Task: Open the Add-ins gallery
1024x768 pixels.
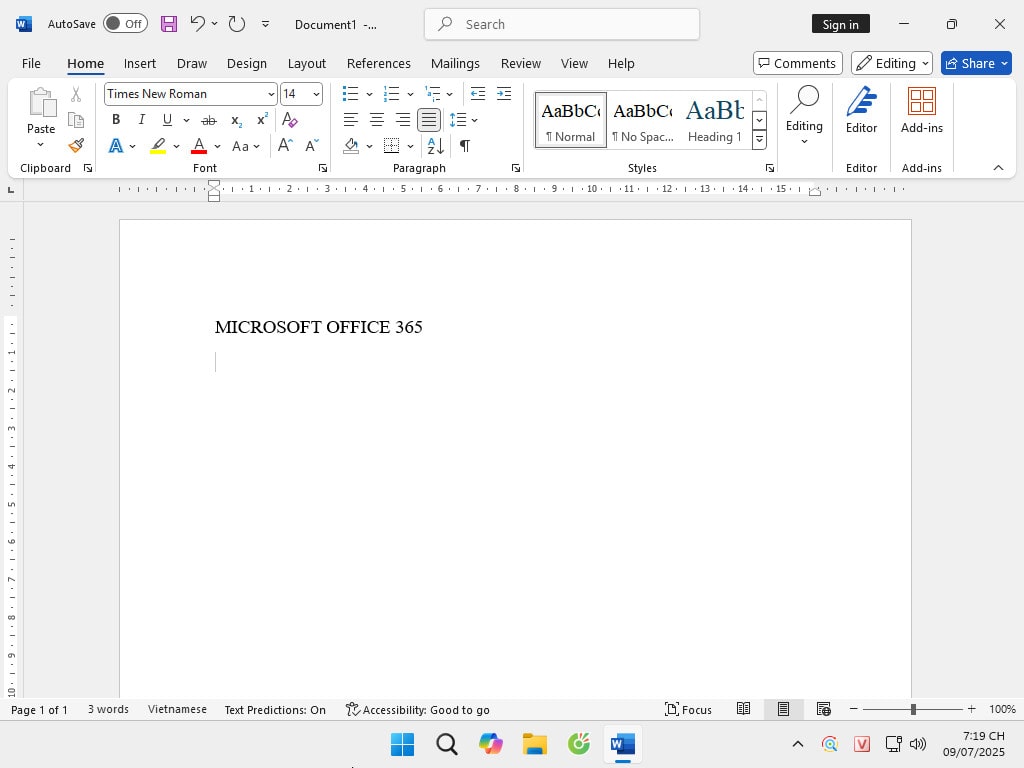Action: 921,110
